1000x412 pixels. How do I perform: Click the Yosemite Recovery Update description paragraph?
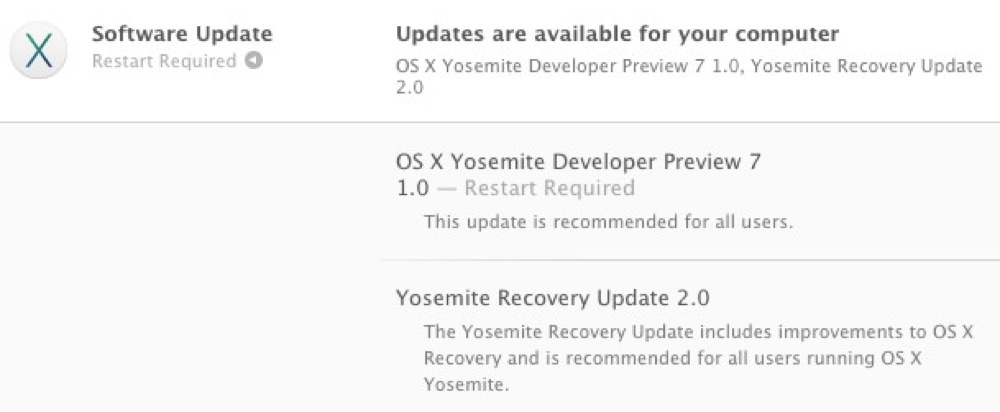[698, 358]
